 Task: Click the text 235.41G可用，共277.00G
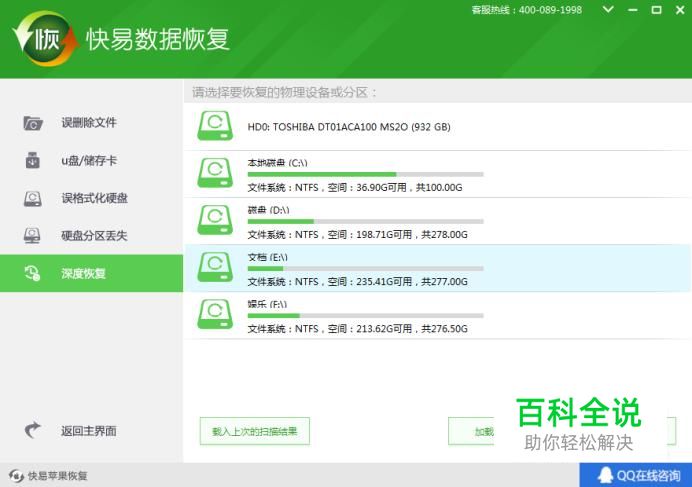412,281
